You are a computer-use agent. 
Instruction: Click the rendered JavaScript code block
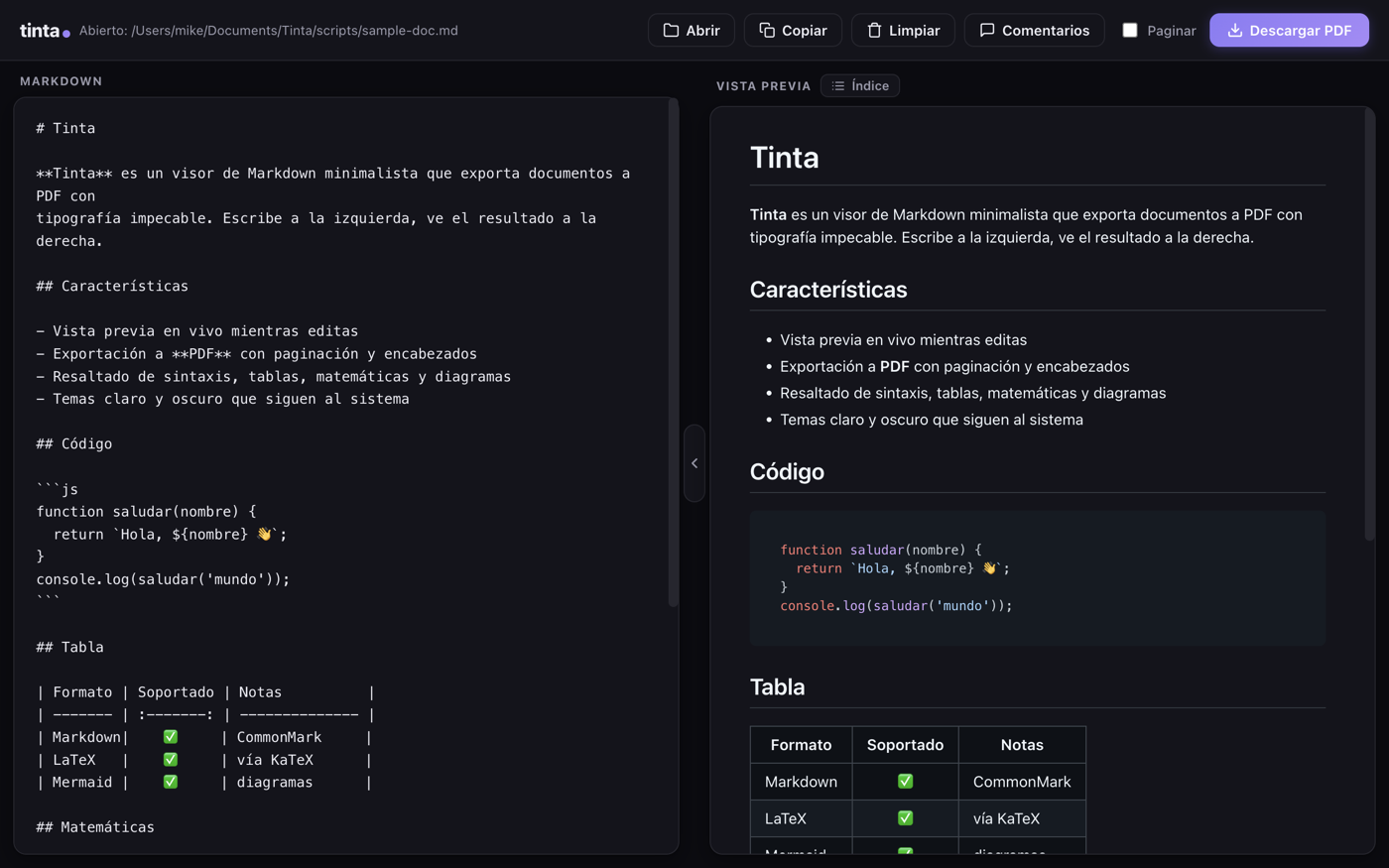click(1037, 578)
